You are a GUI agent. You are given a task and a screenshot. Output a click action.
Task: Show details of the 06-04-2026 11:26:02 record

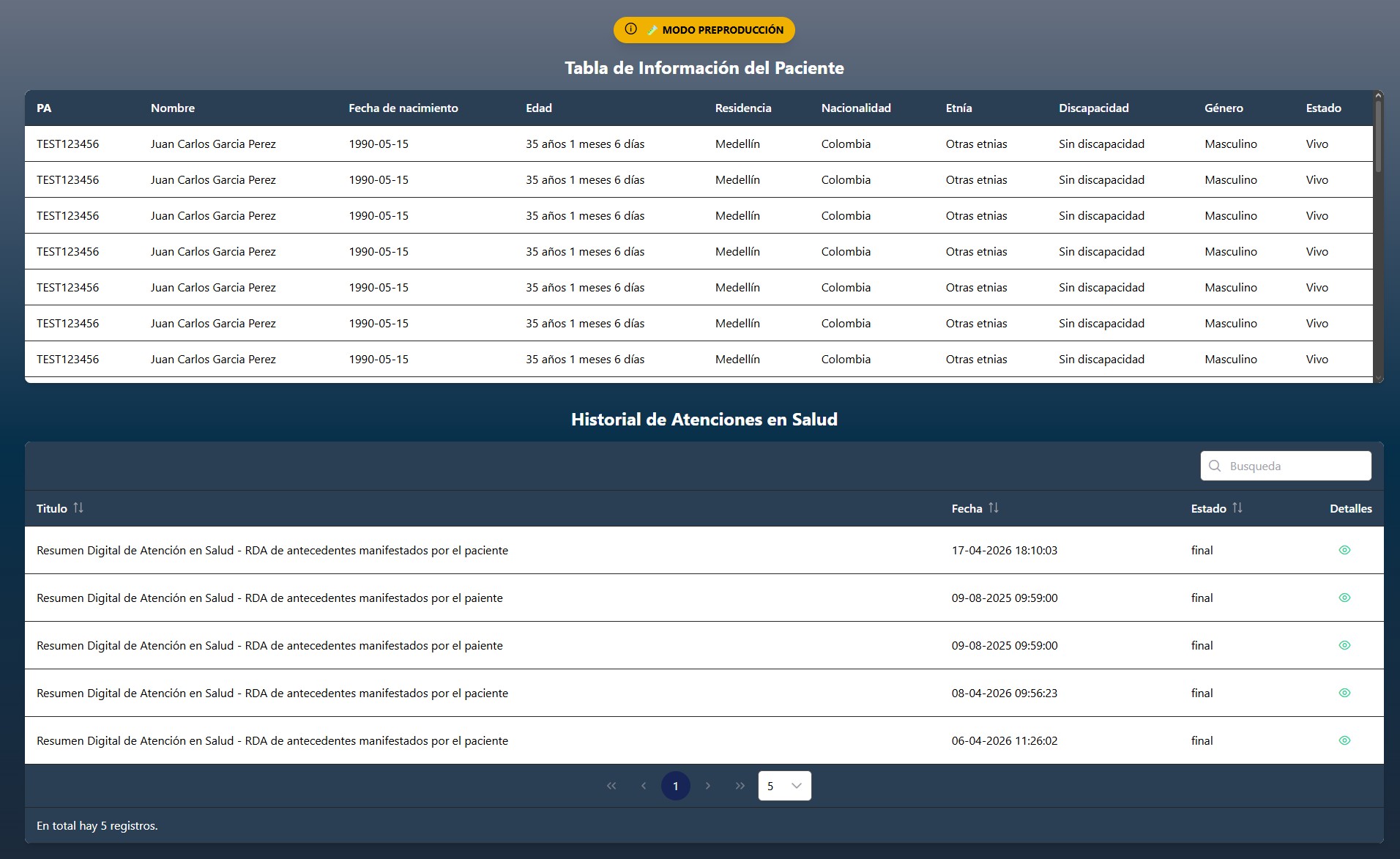(x=1344, y=740)
